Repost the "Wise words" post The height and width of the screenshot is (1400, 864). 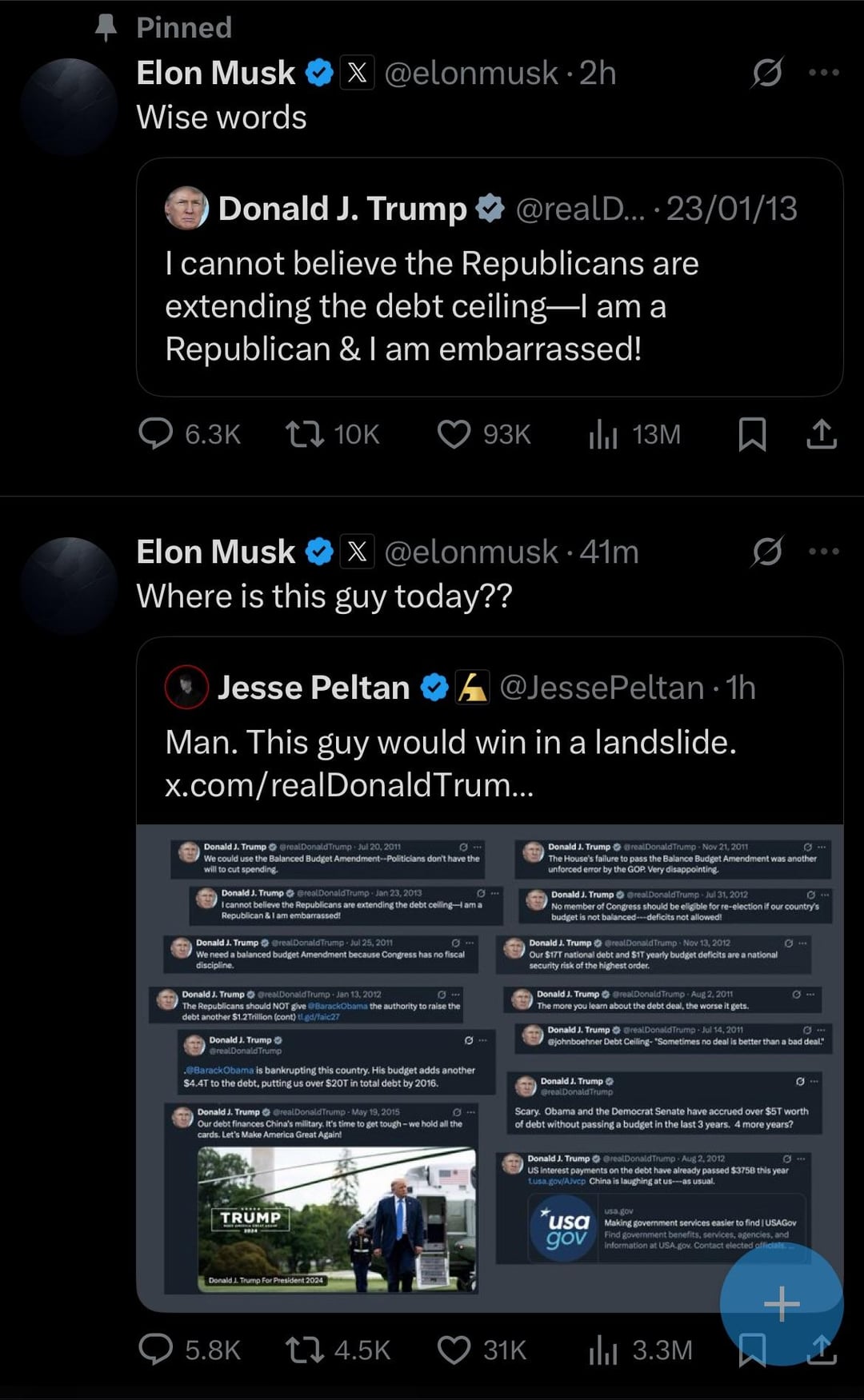[305, 434]
